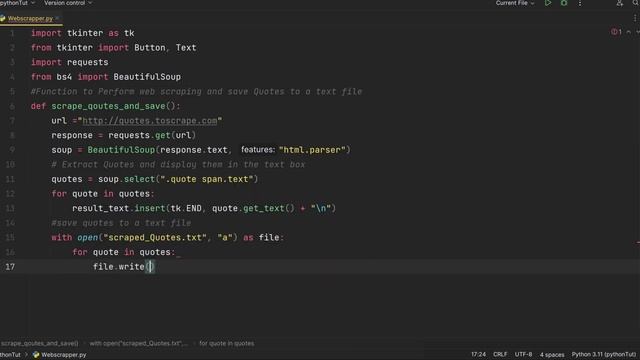Select the Webscrapper.py editor tab
The image size is (640, 360).
30,18
